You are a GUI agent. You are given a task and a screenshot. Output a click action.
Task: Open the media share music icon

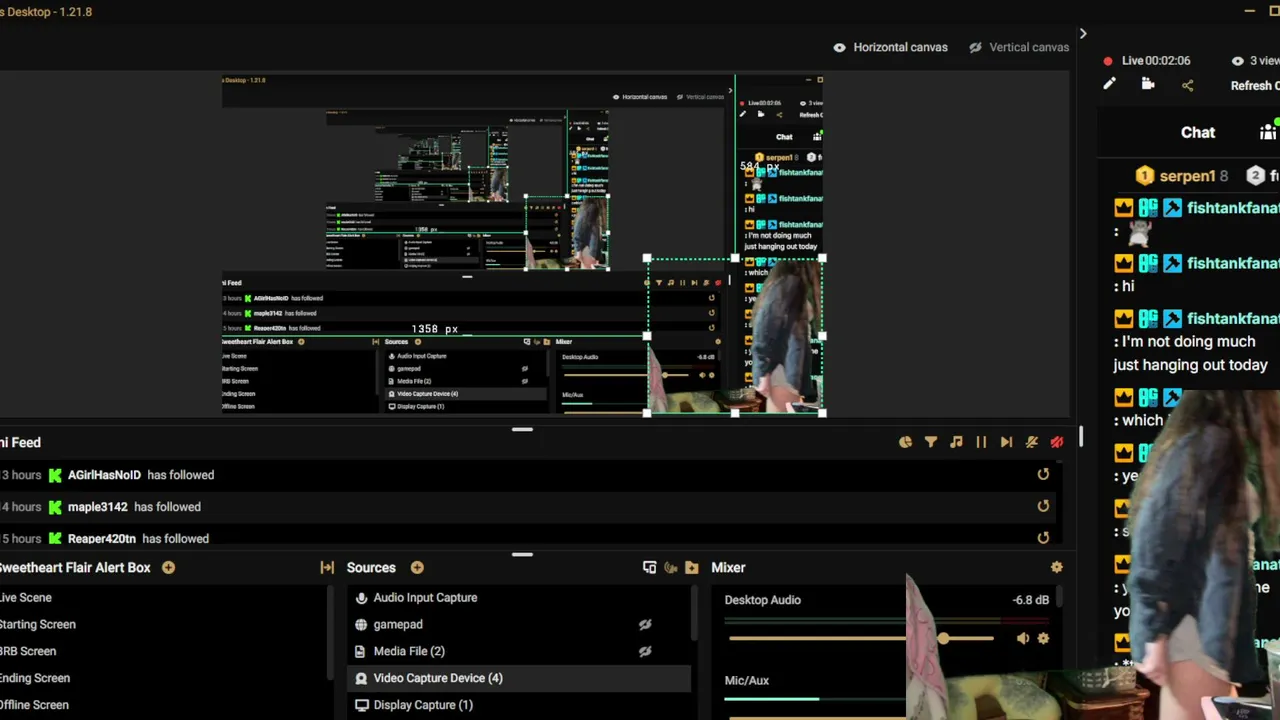tap(956, 442)
